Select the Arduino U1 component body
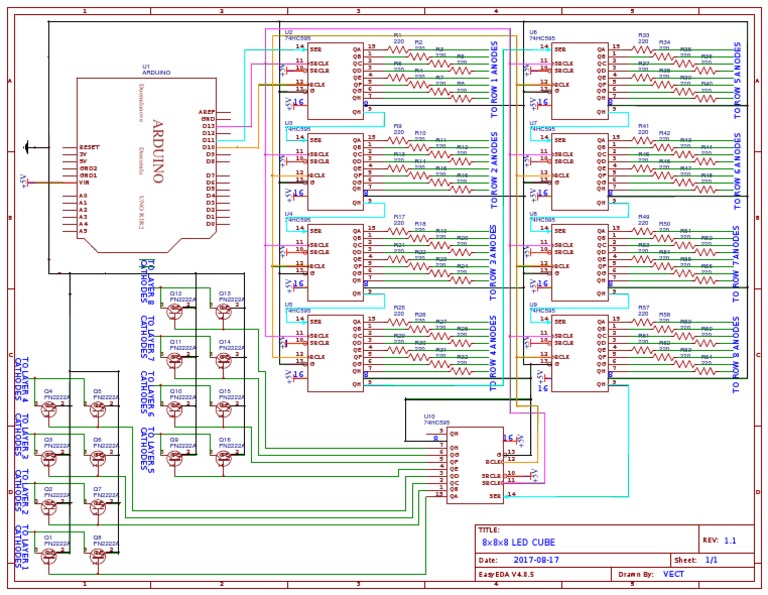Image resolution: width=768 pixels, height=595 pixels. click(x=146, y=165)
